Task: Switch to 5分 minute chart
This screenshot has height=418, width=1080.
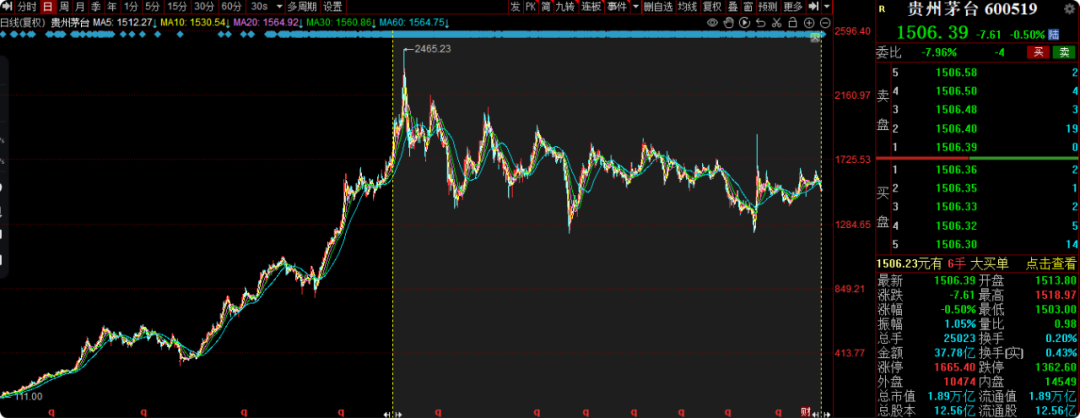Action: tap(152, 7)
